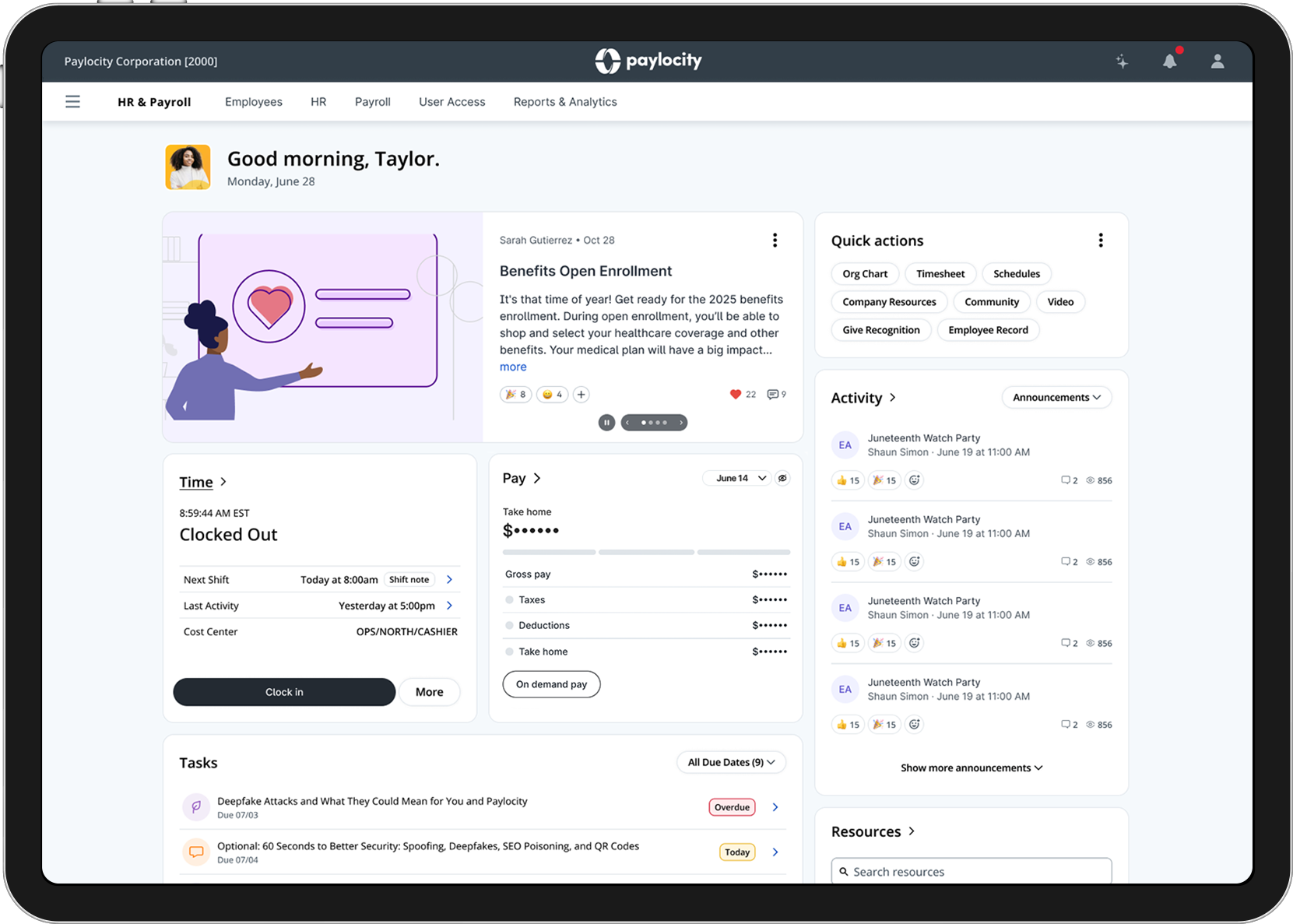Click the carousel slide dots indicator
Screen dimensions: 1293x924
(x=654, y=423)
